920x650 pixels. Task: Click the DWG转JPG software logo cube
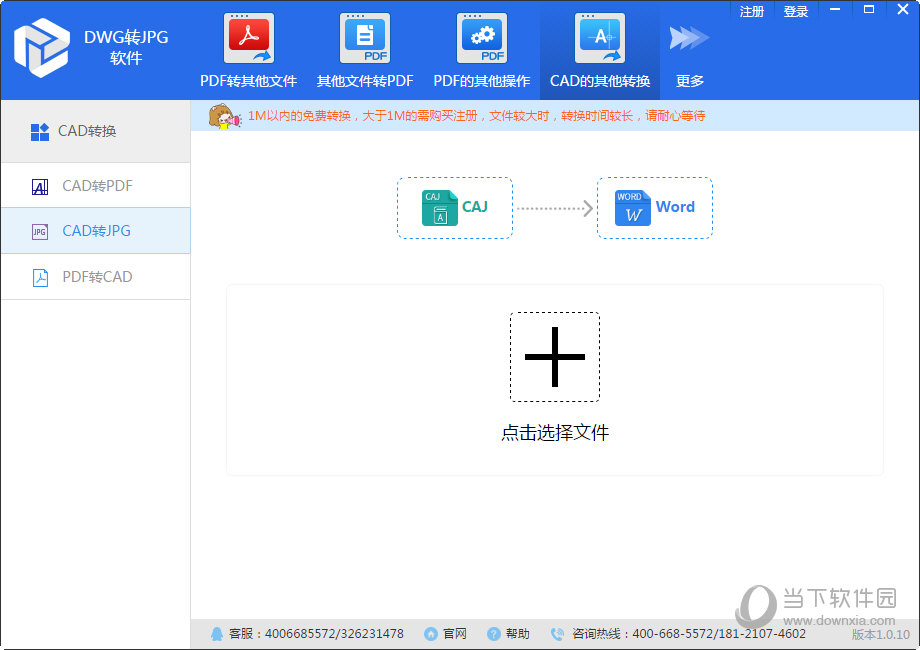click(42, 48)
